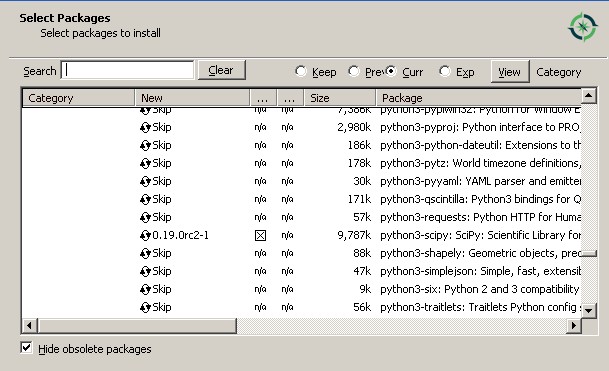Select the Keep radio button
This screenshot has height=371, width=609.
pyautogui.click(x=301, y=71)
